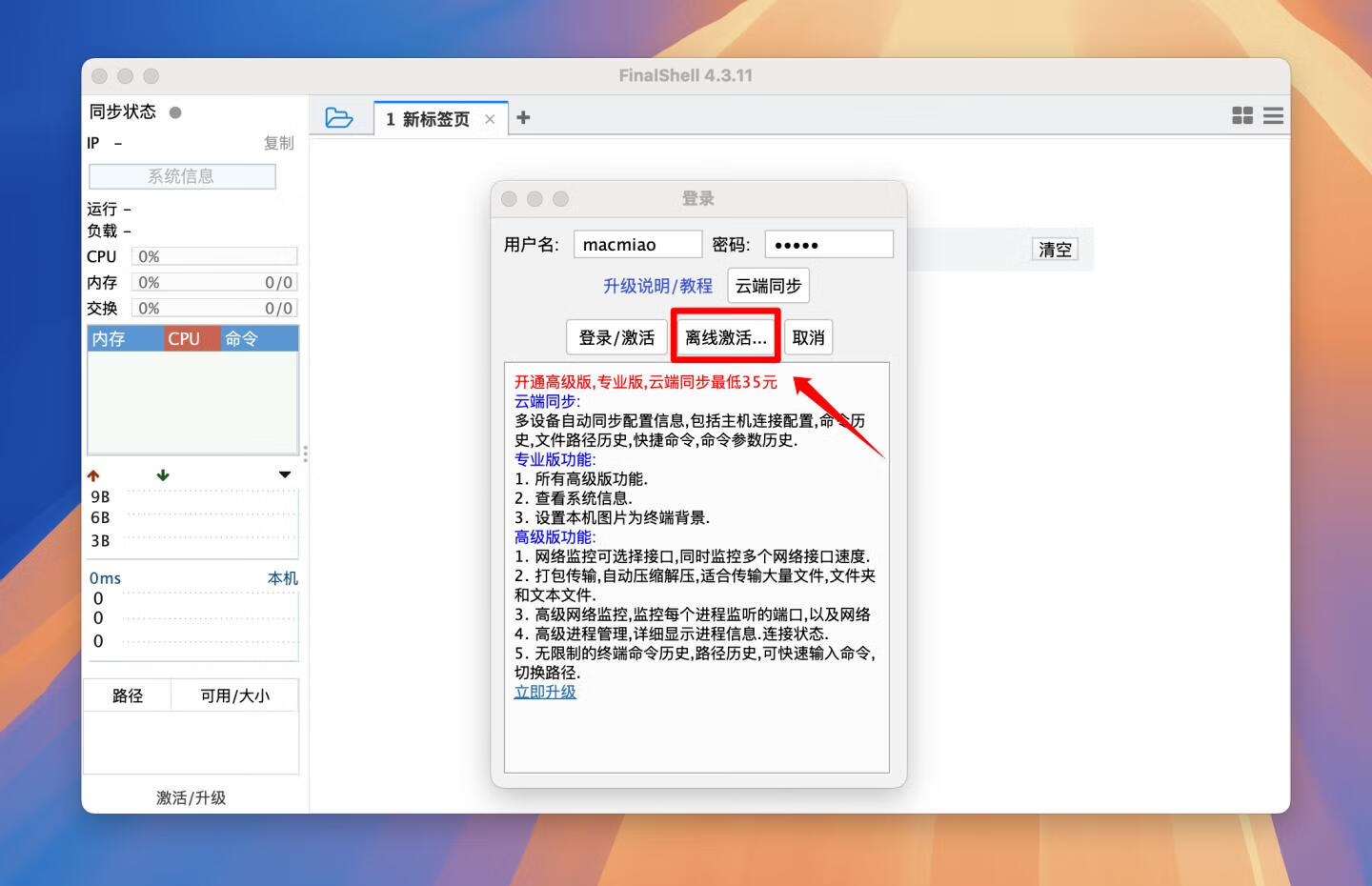Click the 用户名 input field
1372x886 pixels.
coord(637,245)
